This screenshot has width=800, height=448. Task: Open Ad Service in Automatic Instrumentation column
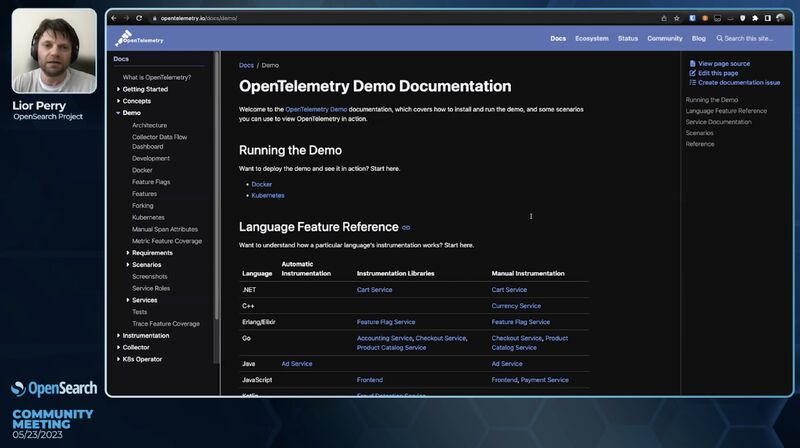296,364
